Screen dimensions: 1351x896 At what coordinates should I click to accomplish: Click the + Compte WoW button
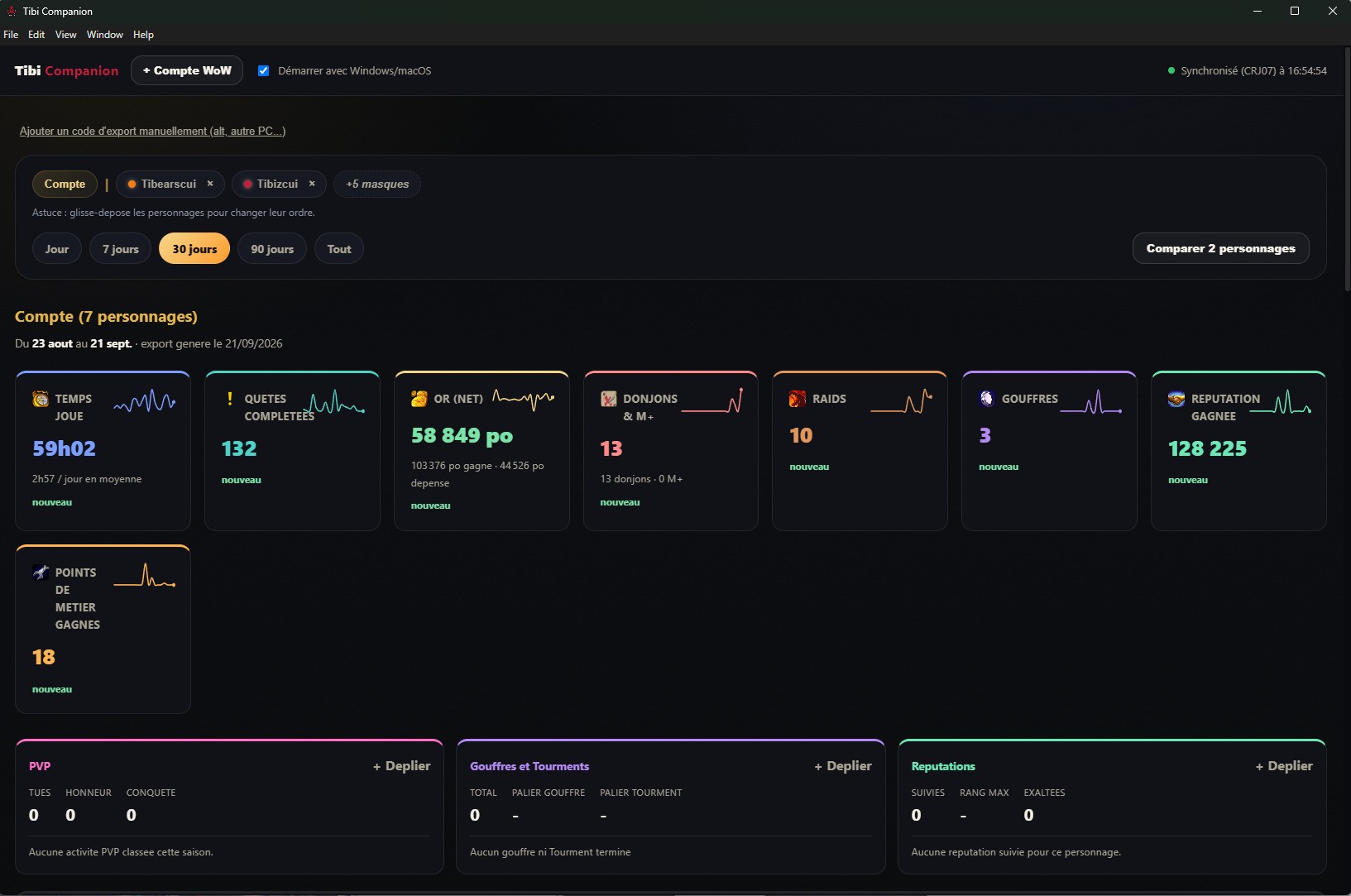[187, 70]
